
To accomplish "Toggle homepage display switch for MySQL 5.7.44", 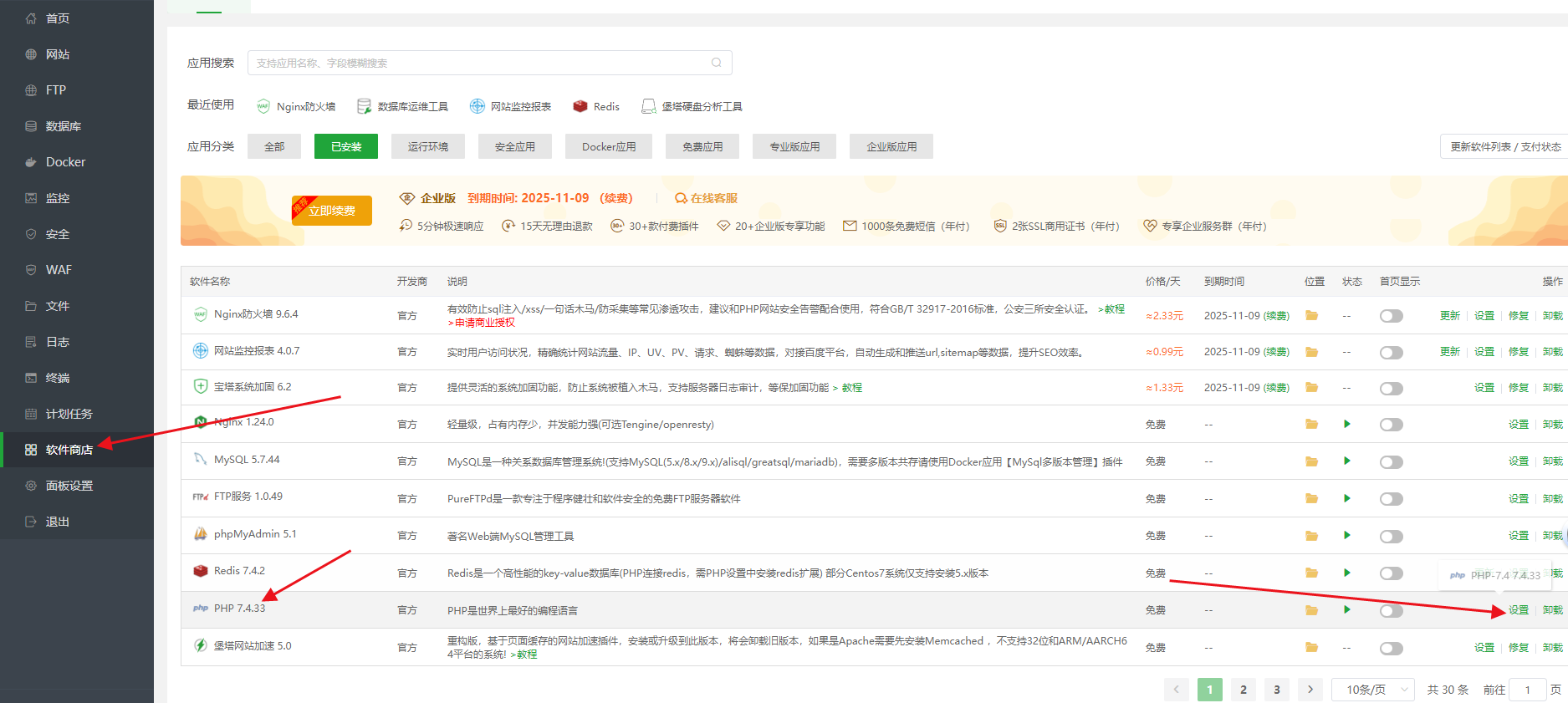I will (1391, 462).
